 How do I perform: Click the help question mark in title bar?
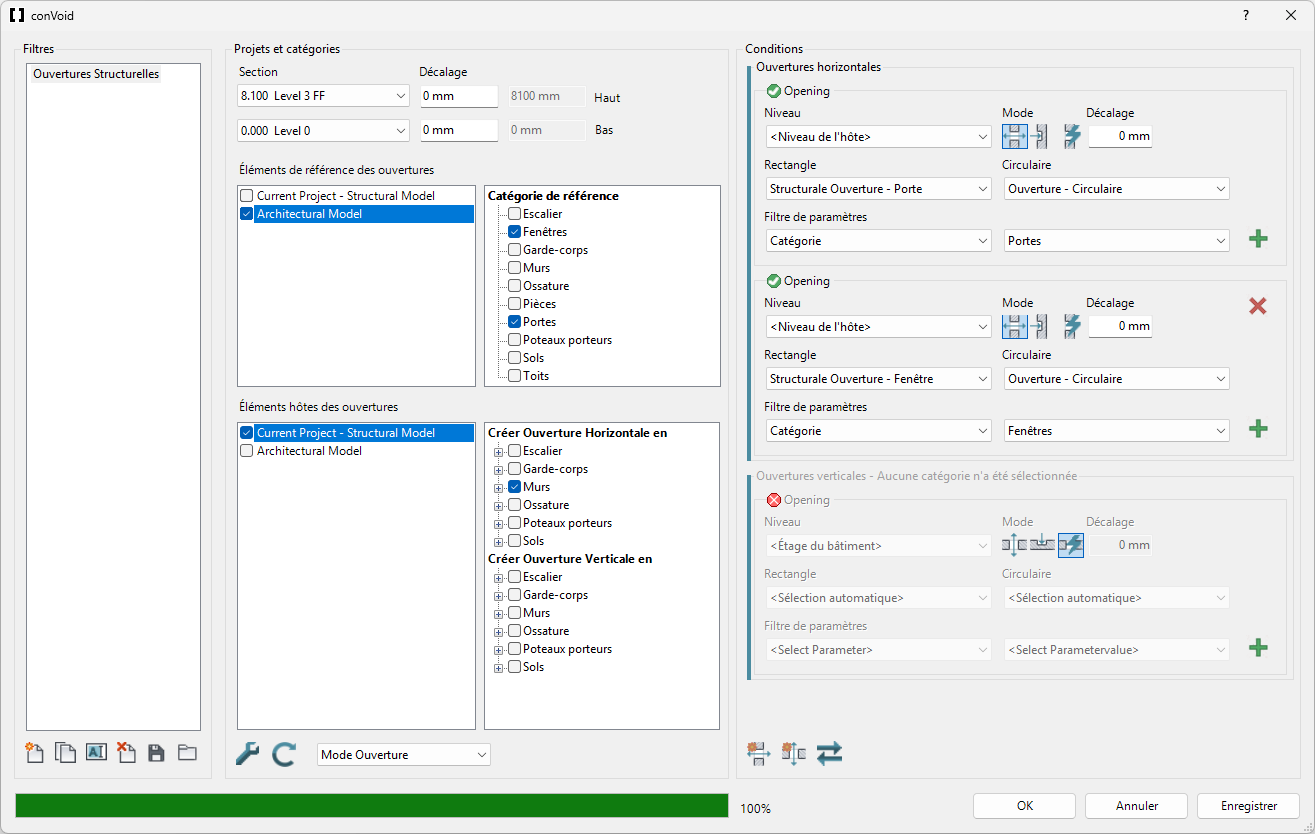pyautogui.click(x=1245, y=15)
